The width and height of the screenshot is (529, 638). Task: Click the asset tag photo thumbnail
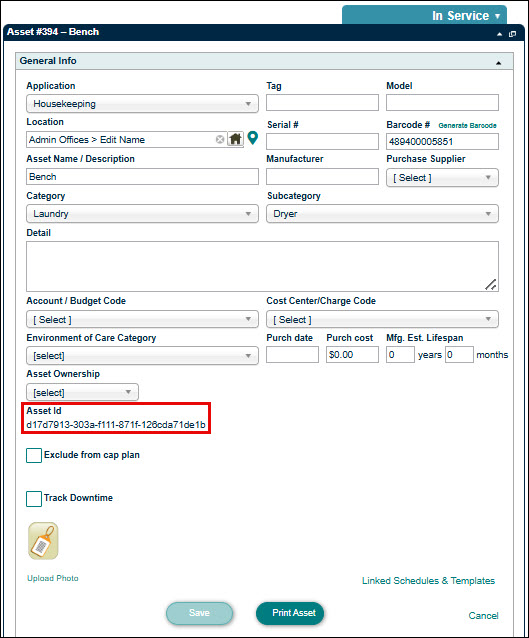pos(43,541)
